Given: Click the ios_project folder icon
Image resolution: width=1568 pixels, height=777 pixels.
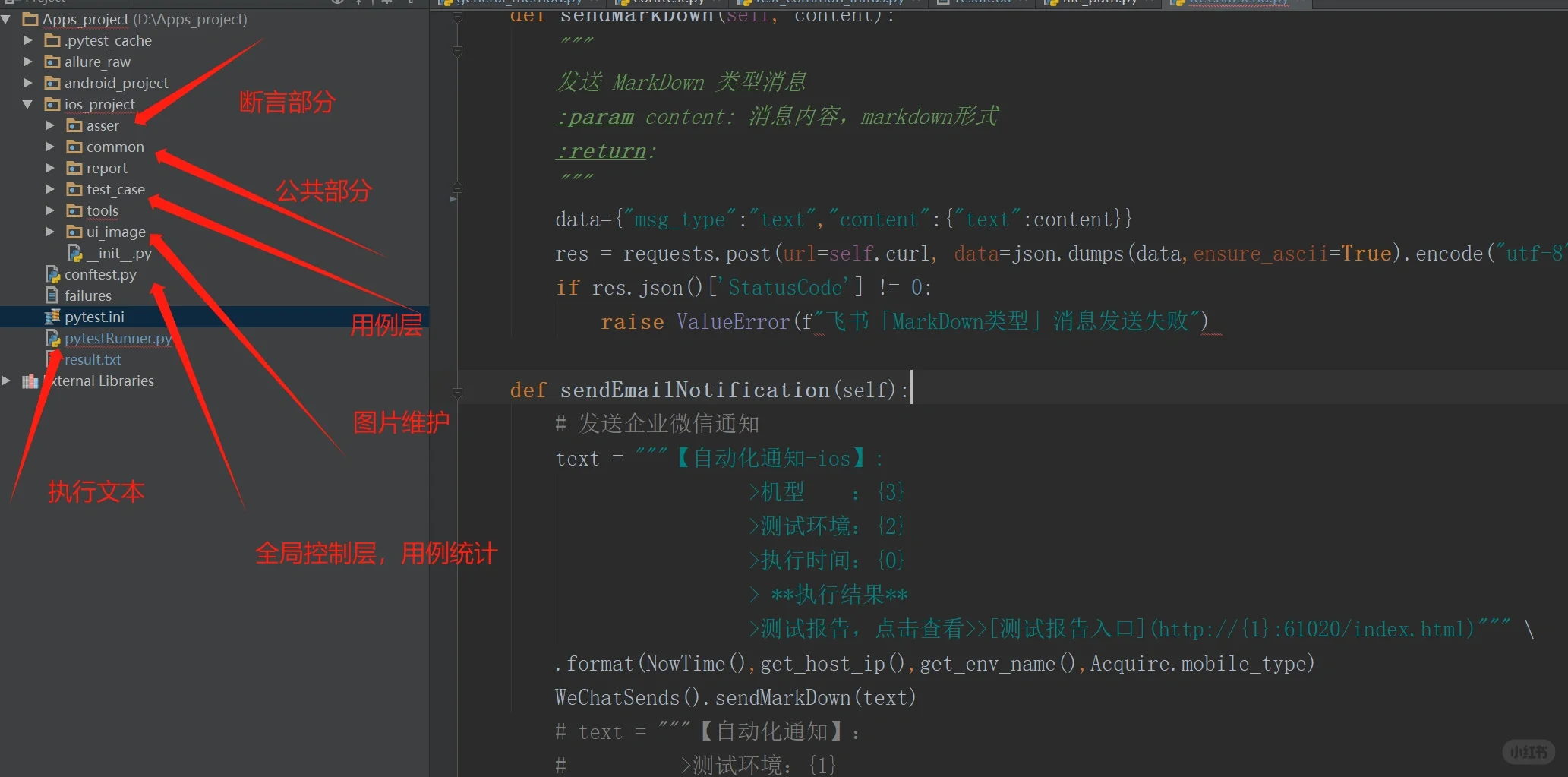Looking at the screenshot, I should click(x=52, y=104).
